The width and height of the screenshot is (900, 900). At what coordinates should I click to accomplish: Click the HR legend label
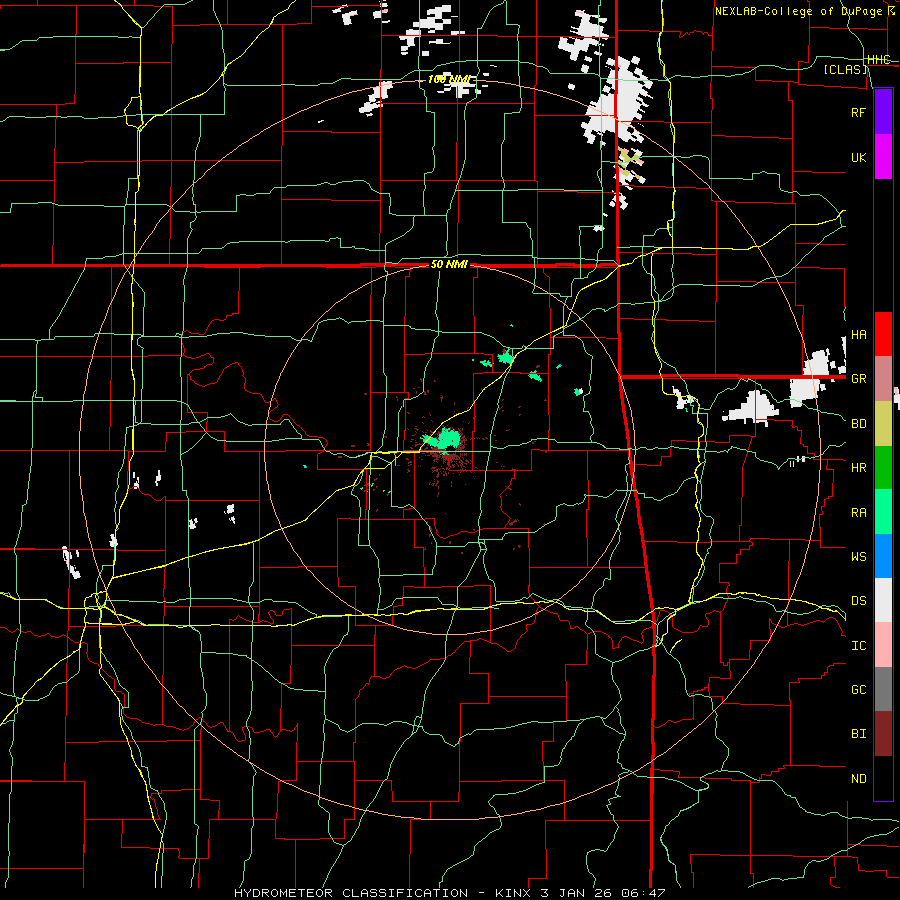click(x=858, y=468)
